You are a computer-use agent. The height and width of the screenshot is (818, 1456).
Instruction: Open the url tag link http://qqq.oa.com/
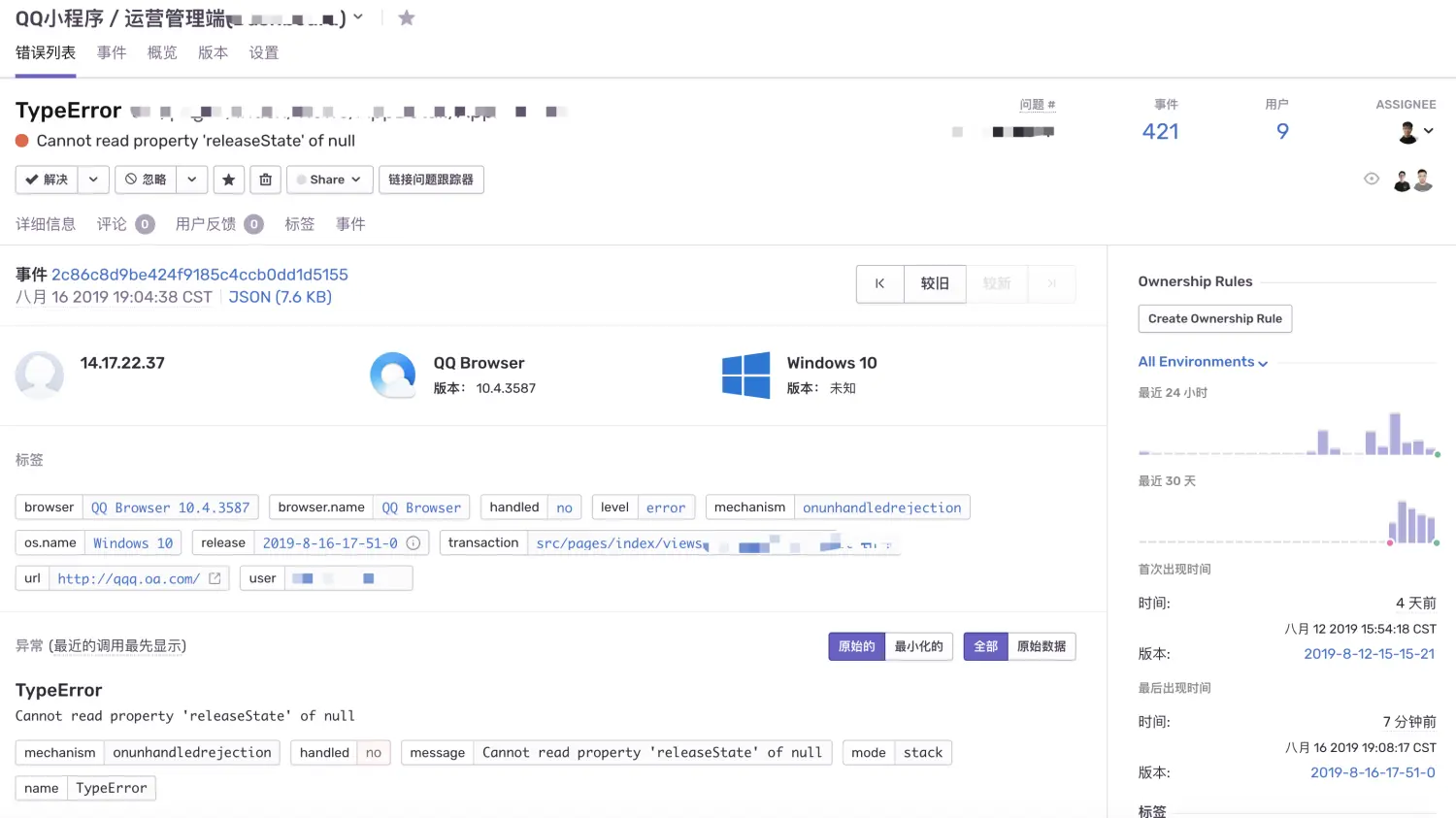pos(129,578)
